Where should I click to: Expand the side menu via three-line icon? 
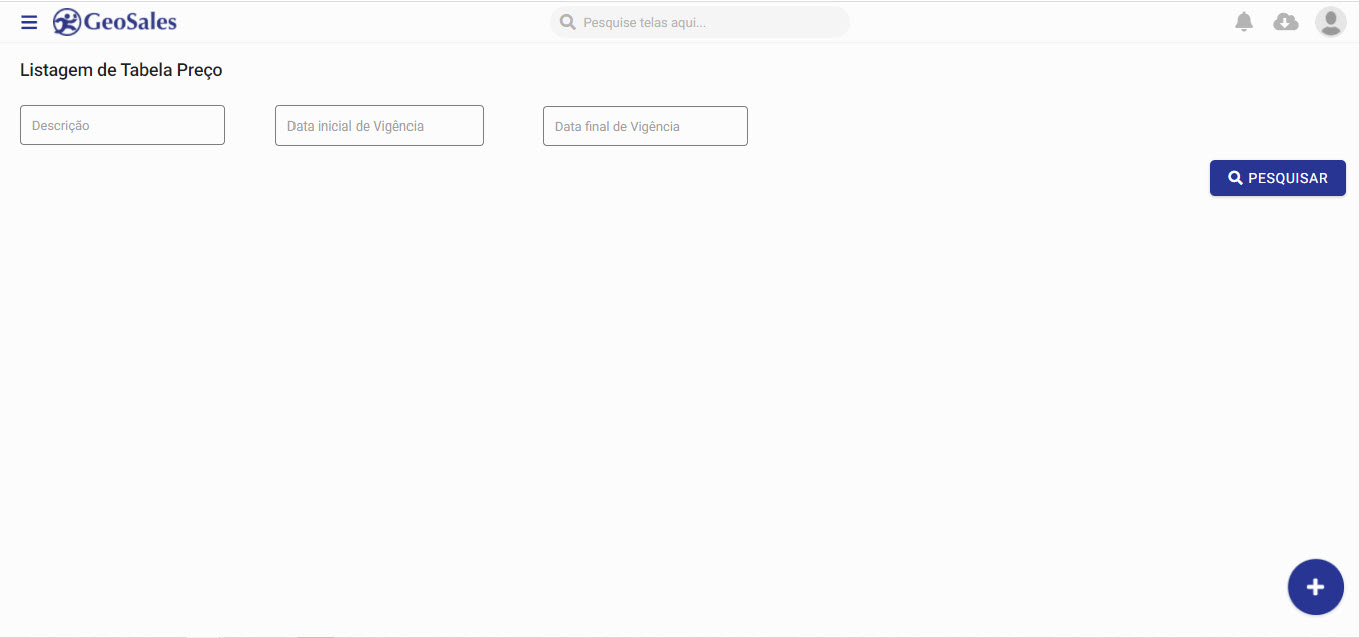click(29, 22)
